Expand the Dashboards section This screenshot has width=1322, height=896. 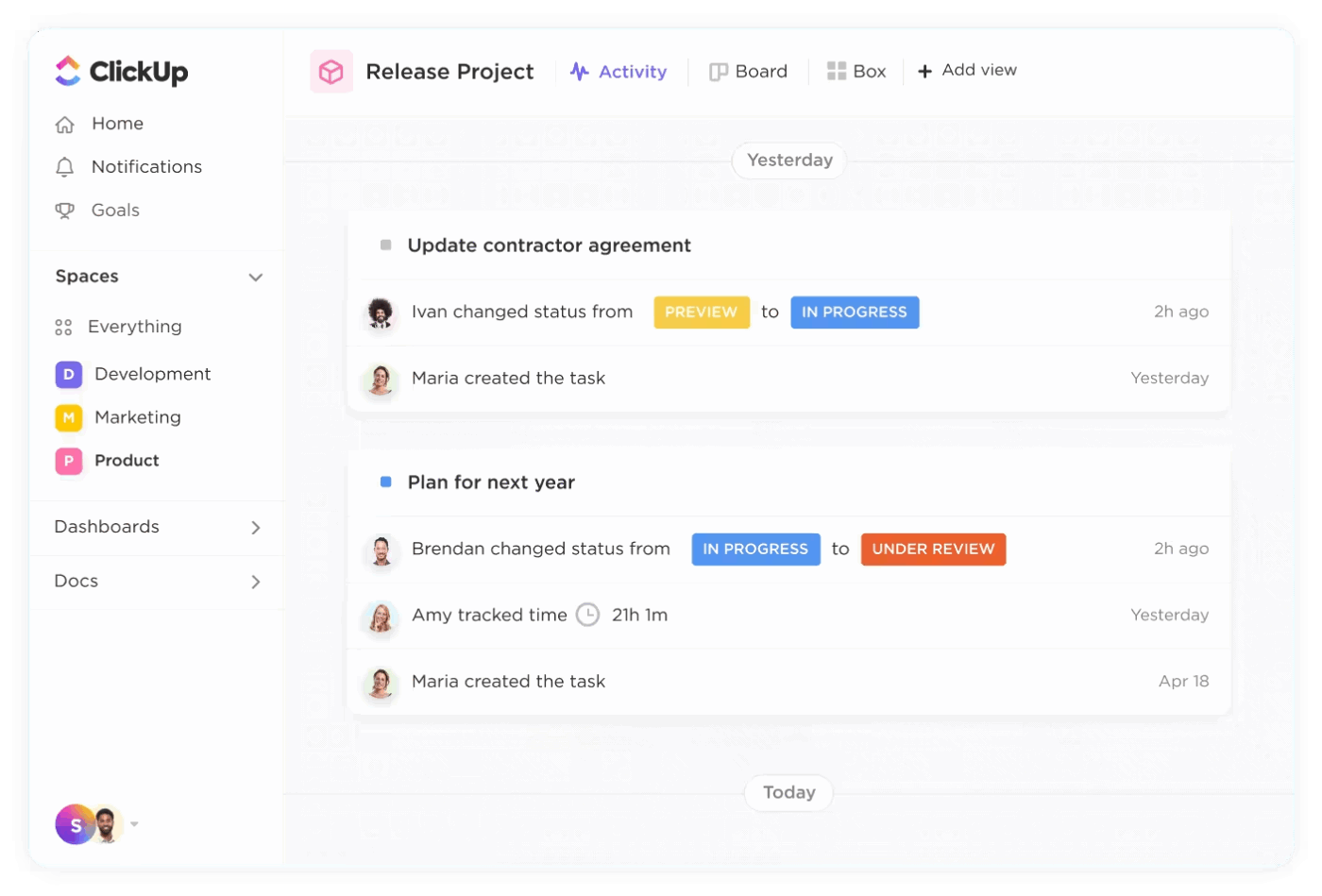(255, 528)
